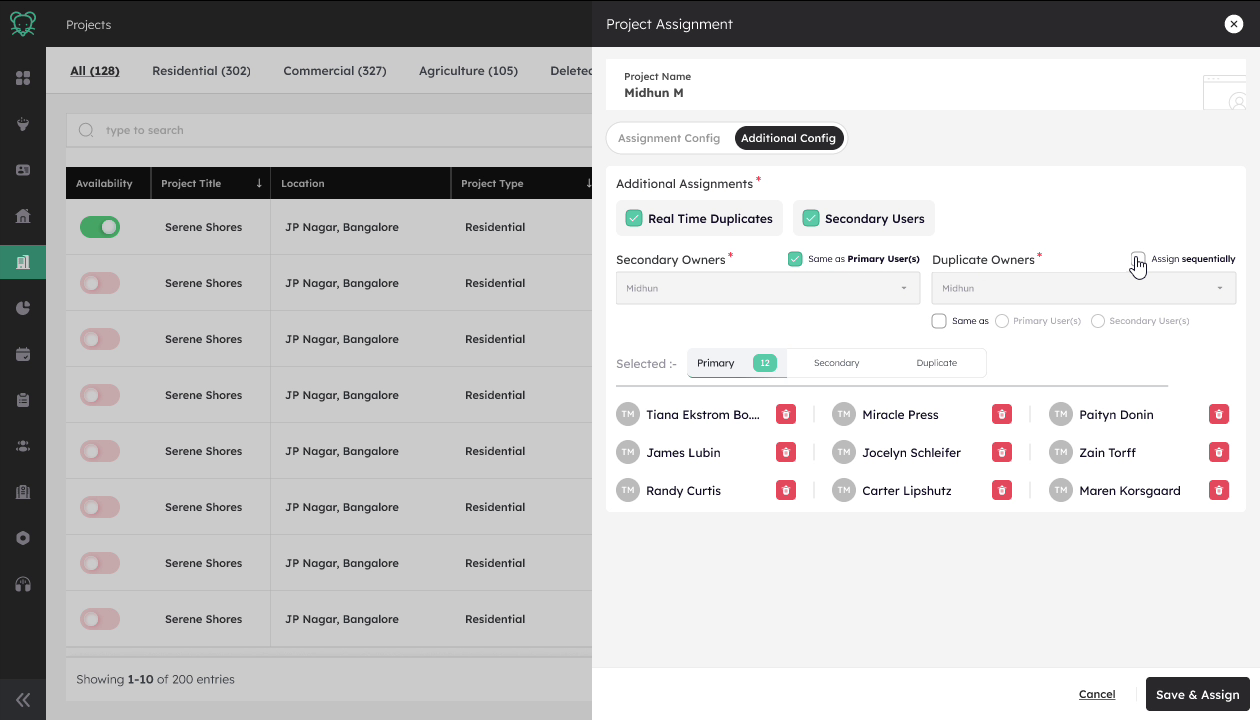Sort by Project Type arrow
1260x720 pixels.
click(x=589, y=183)
